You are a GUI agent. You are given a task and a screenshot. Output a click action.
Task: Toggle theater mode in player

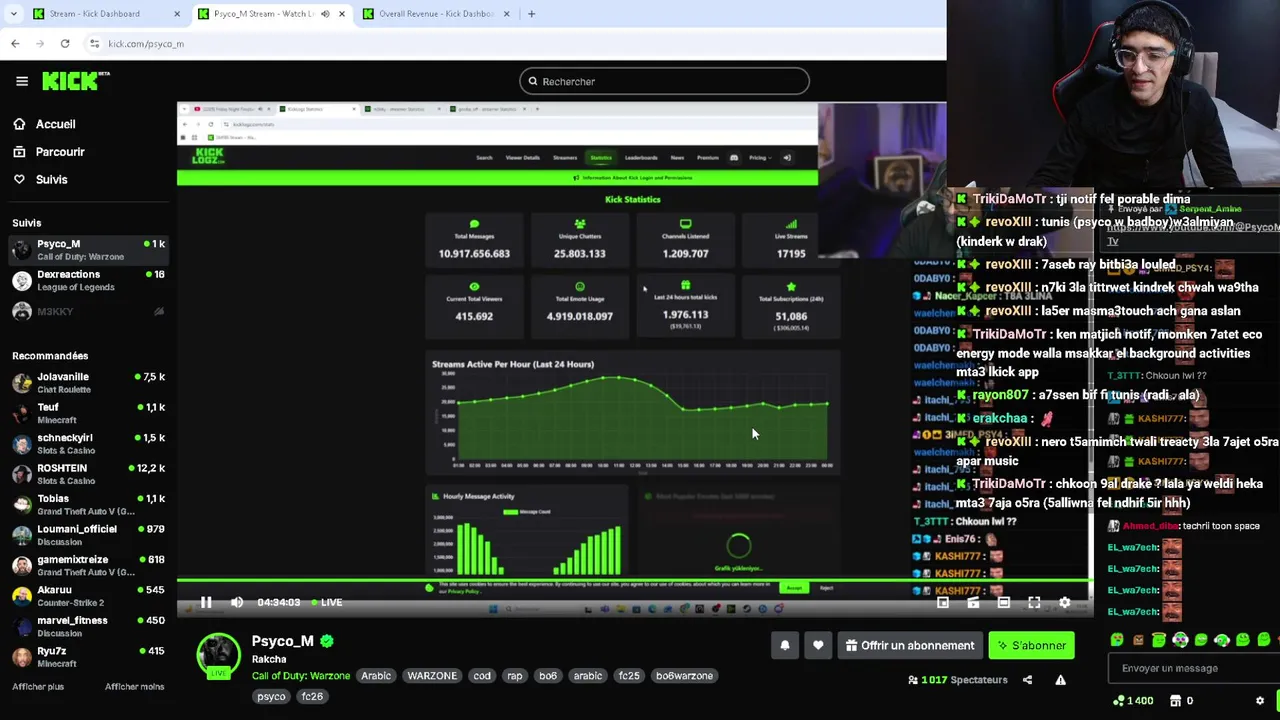1004,602
